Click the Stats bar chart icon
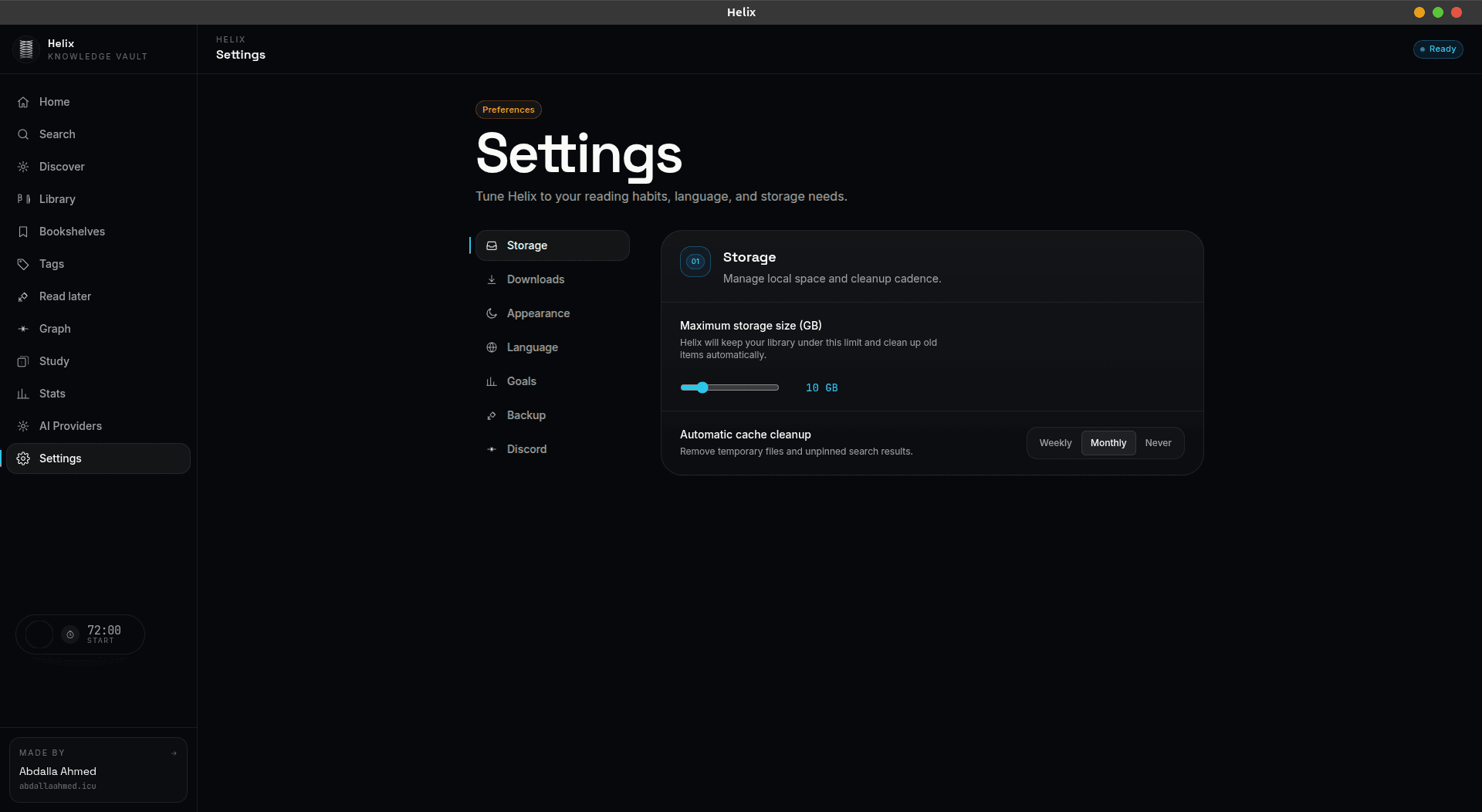This screenshot has height=812, width=1482. [23, 394]
